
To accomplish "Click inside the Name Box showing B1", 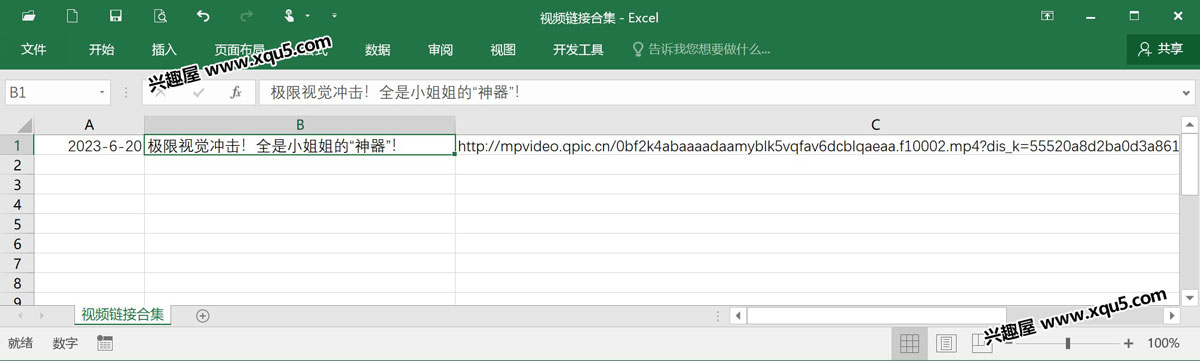I will (50, 92).
